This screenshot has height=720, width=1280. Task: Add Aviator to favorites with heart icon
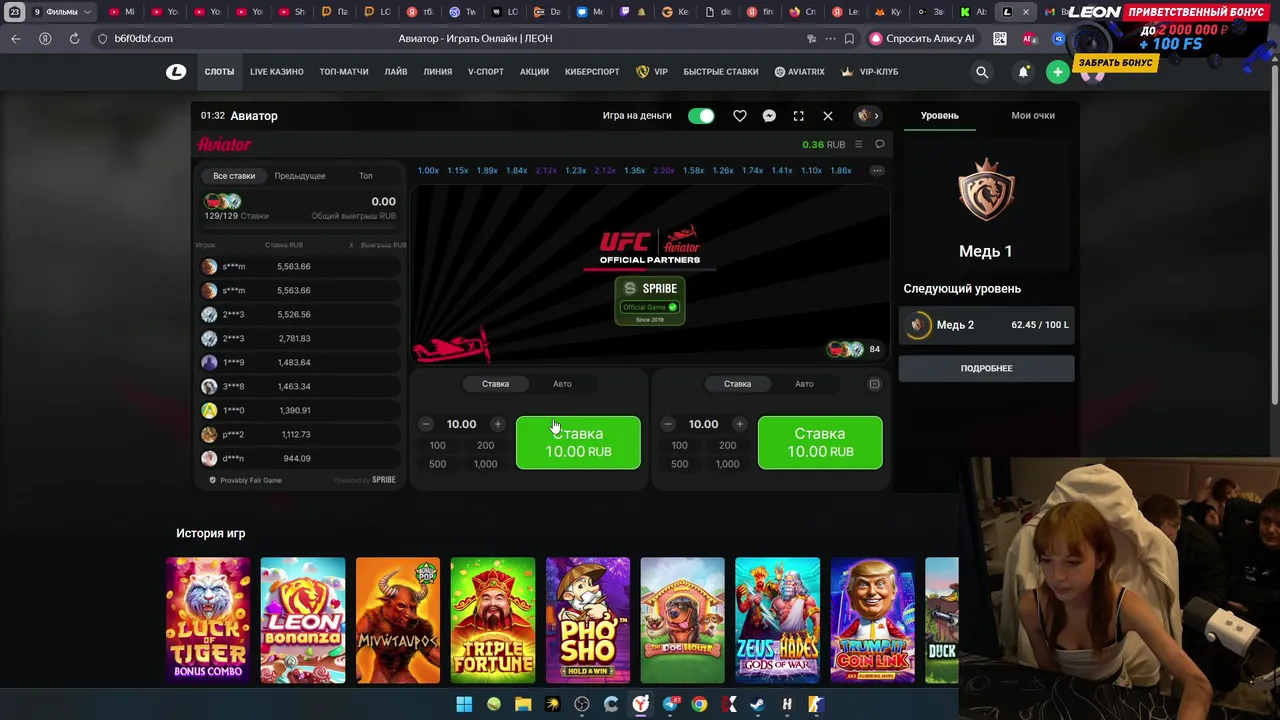coord(740,116)
